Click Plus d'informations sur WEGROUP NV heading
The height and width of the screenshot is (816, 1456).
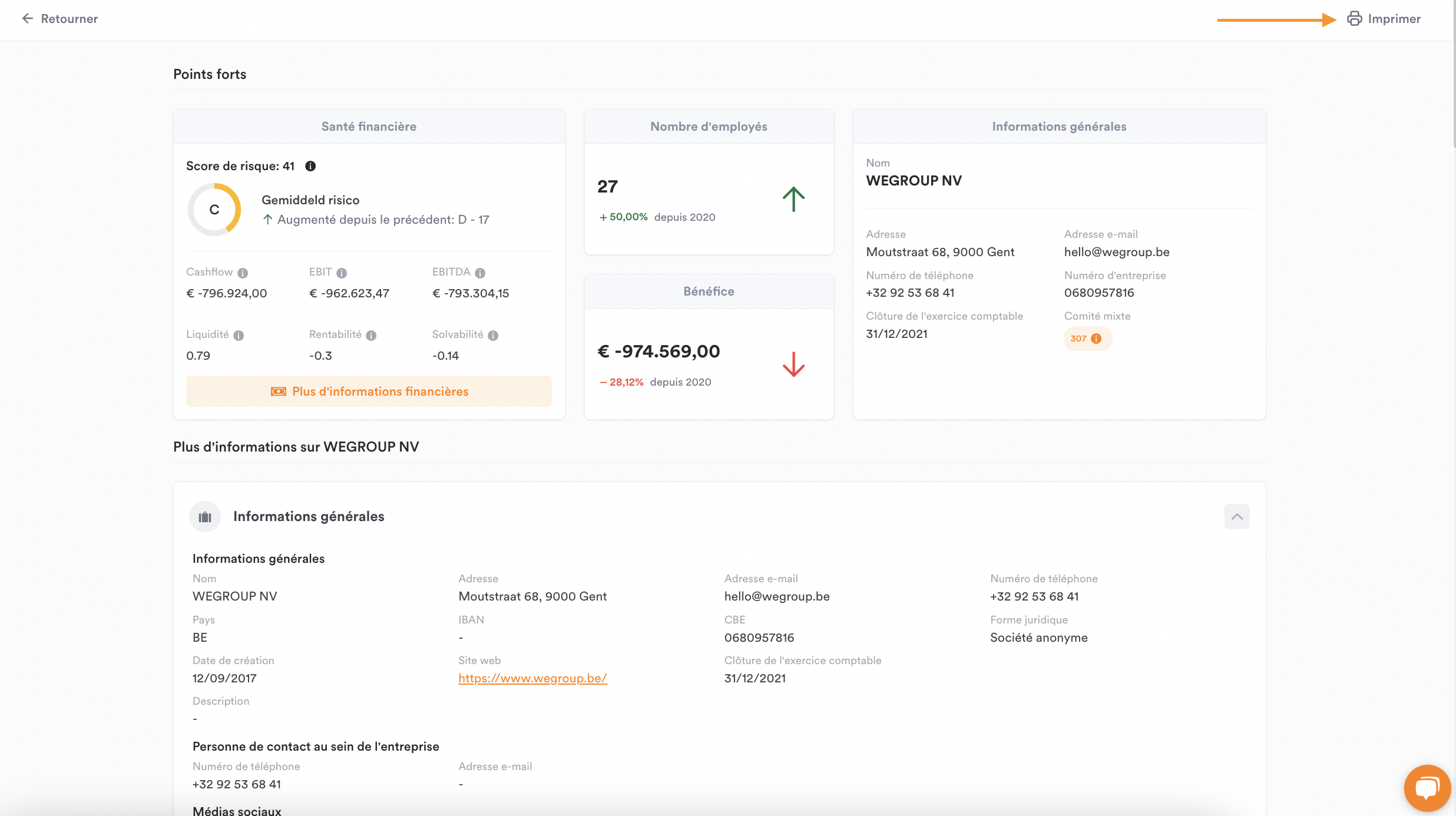[296, 447]
